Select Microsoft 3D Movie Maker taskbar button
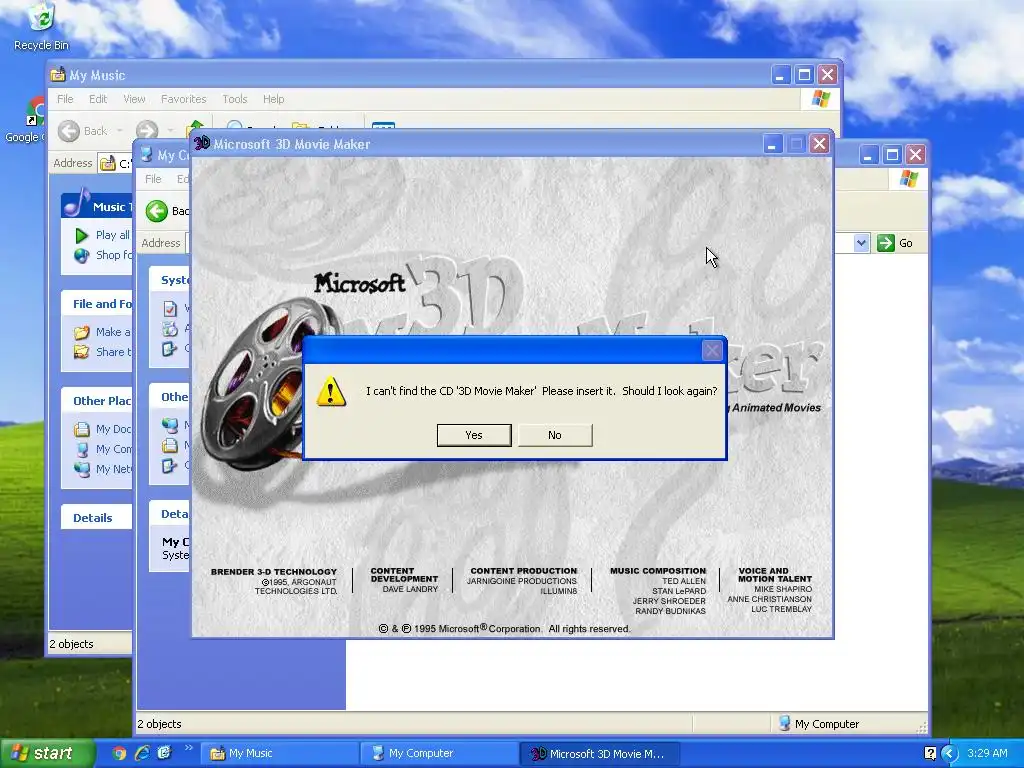 pos(600,754)
